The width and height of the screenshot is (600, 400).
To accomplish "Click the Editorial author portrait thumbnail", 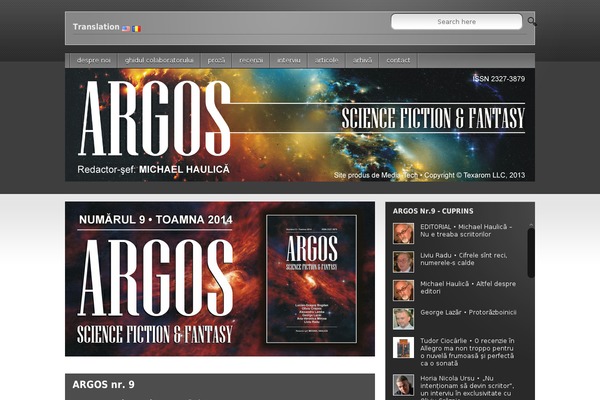I will click(403, 233).
